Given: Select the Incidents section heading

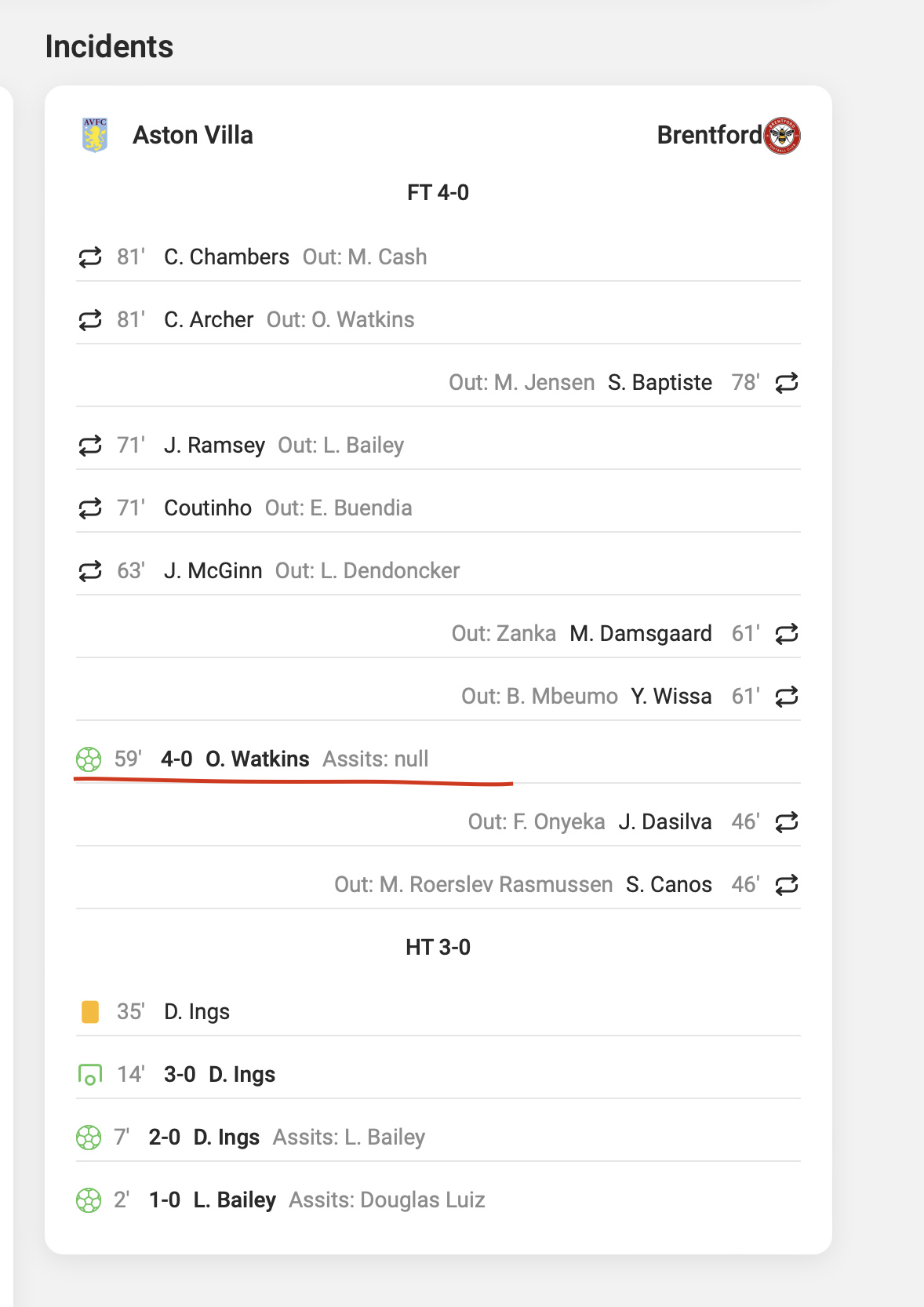Looking at the screenshot, I should pyautogui.click(x=108, y=46).
